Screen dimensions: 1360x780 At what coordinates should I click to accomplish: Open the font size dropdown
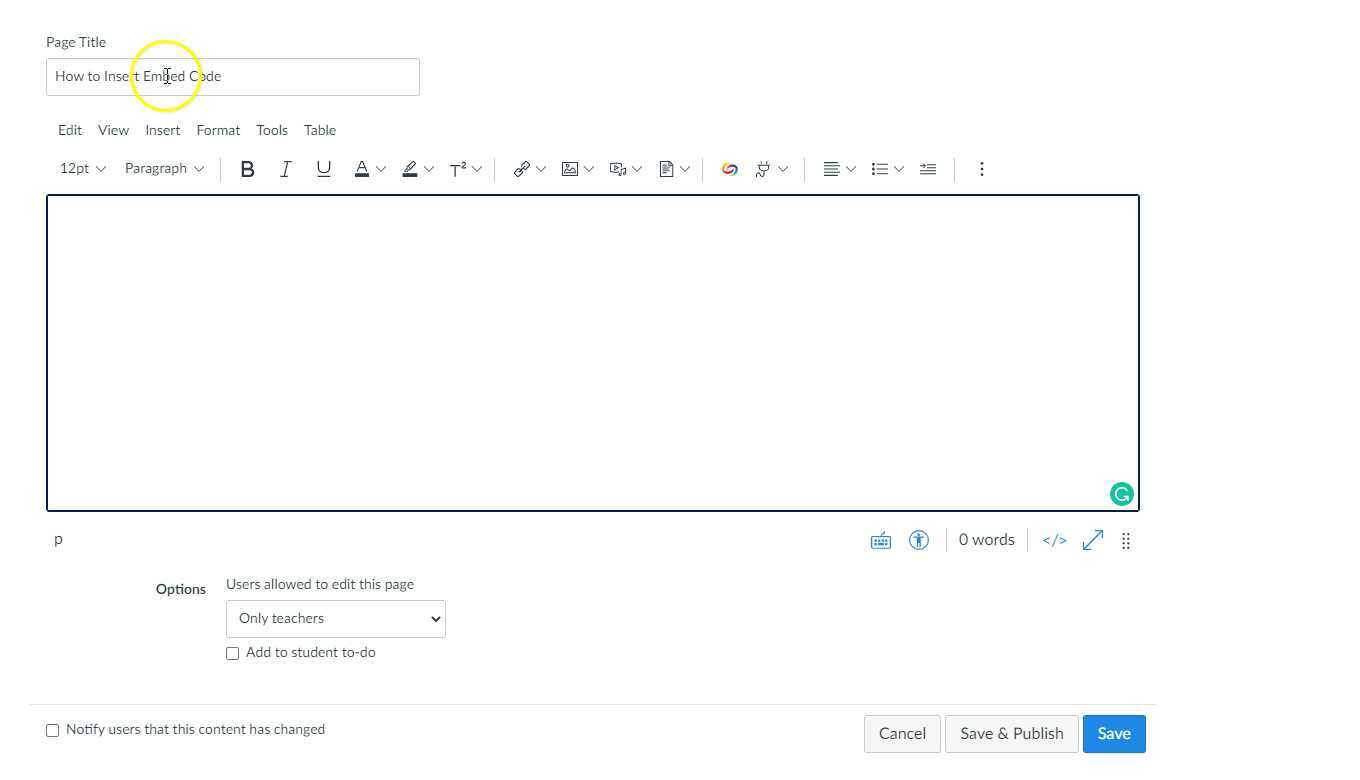(80, 168)
